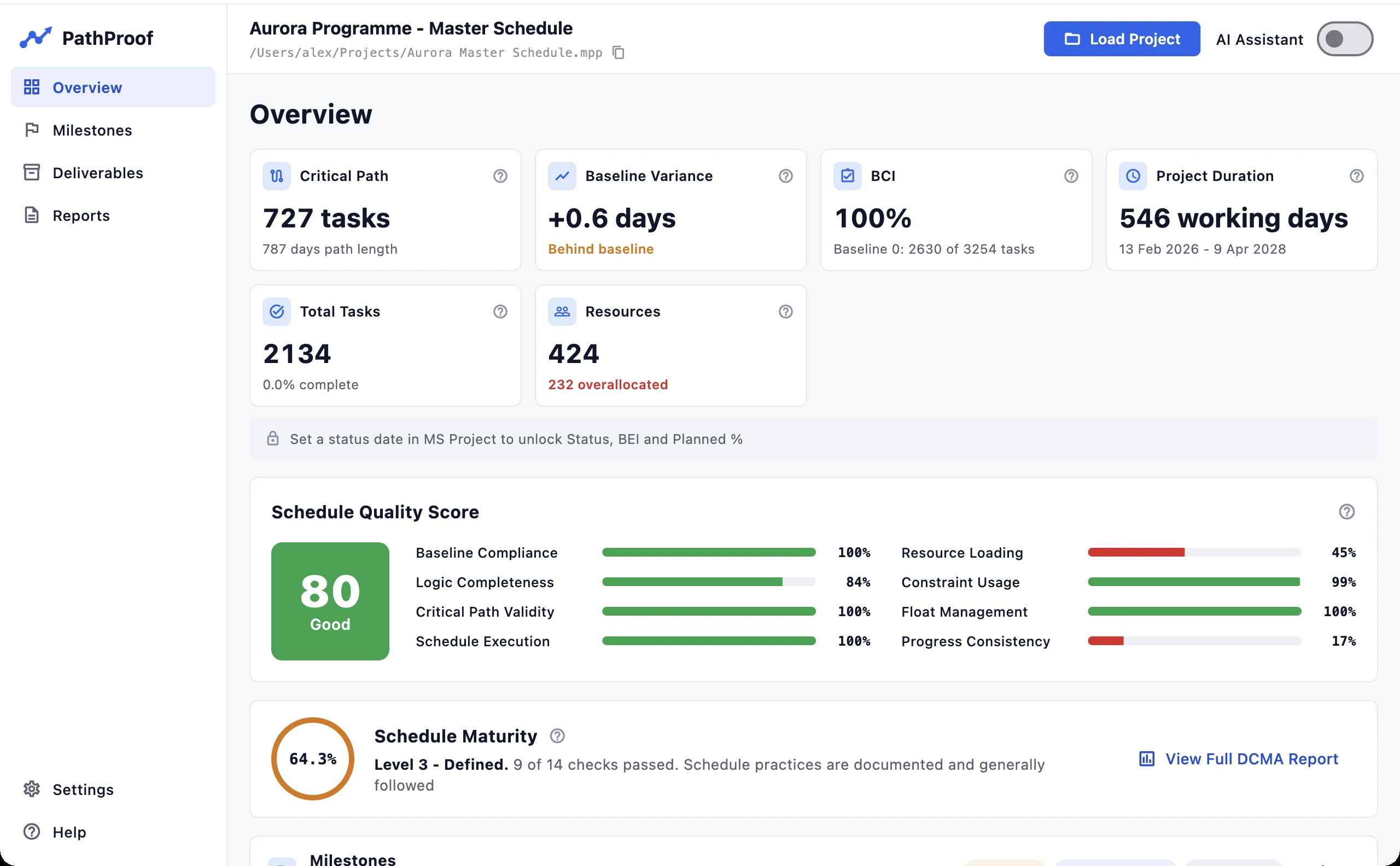The width and height of the screenshot is (1400, 866).
Task: Click 'Baseline 0: 2630 of 3254 tasks'
Action: click(x=934, y=249)
